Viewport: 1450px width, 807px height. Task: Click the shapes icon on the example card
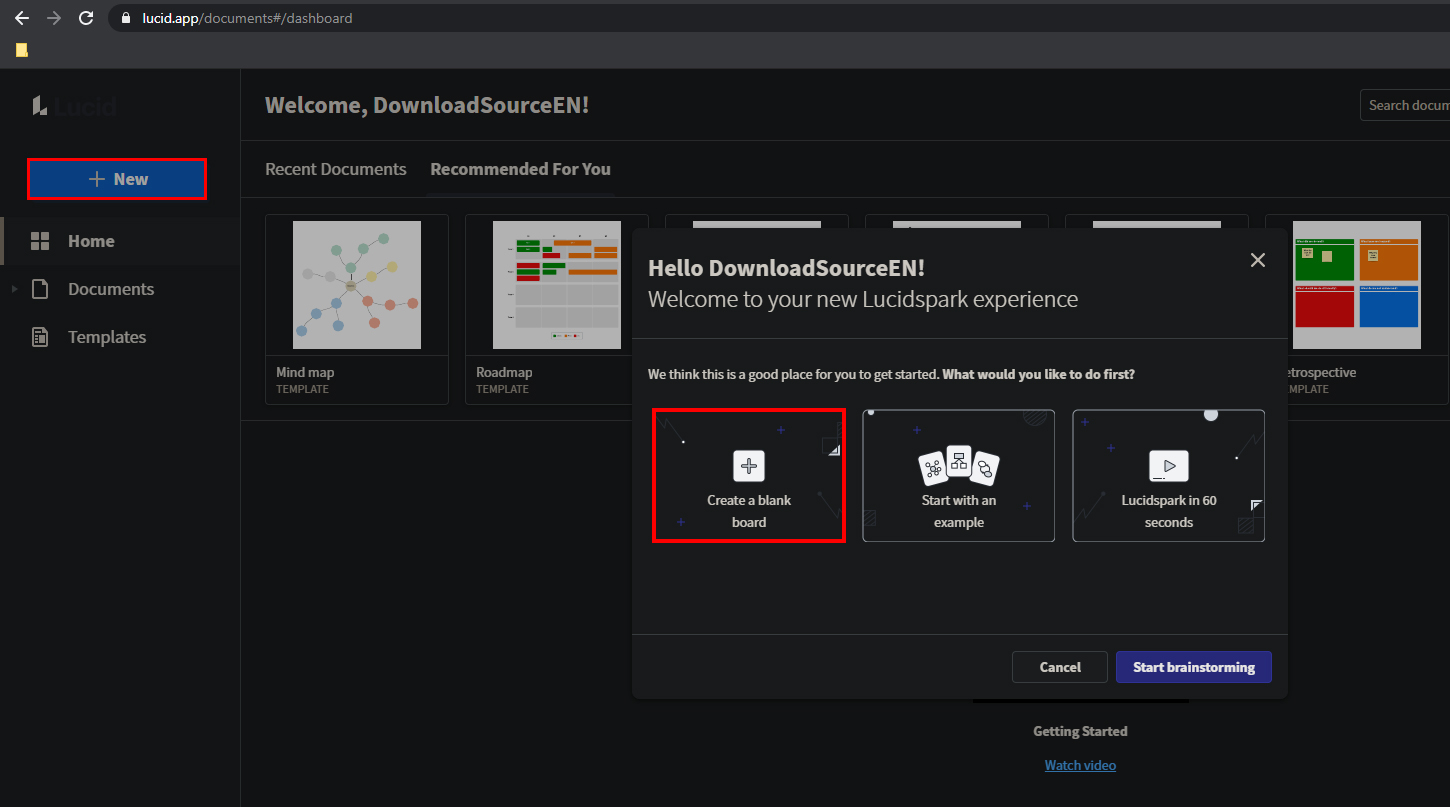pos(959,465)
